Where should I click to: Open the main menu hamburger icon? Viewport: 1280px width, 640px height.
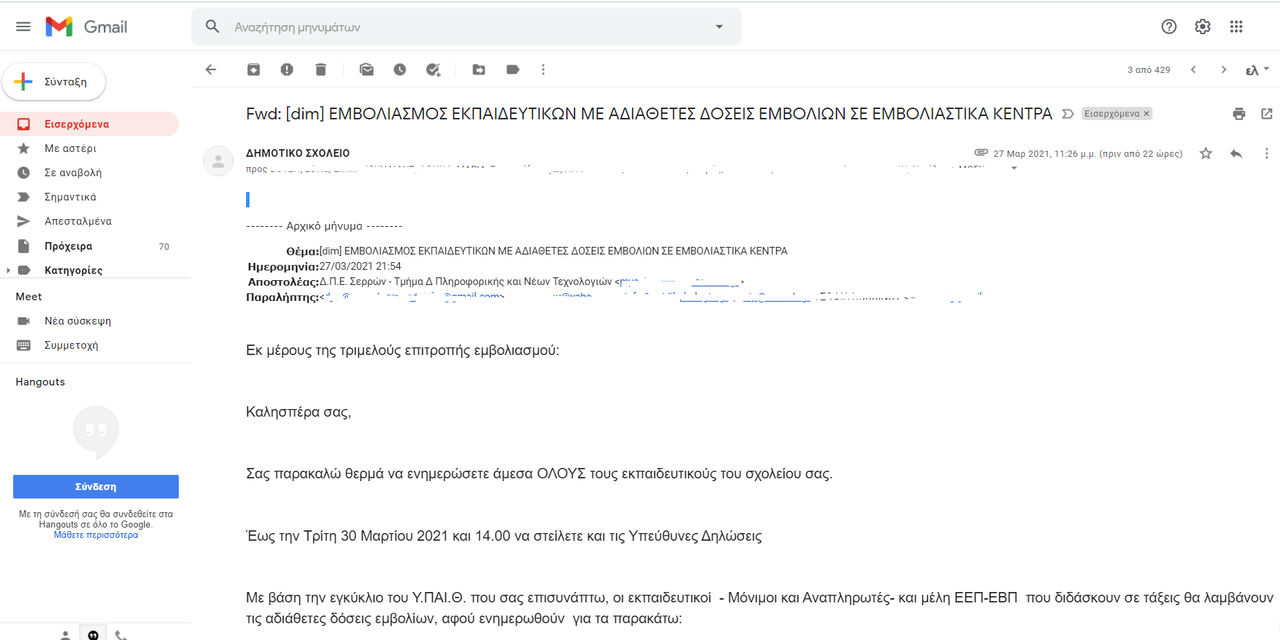(x=23, y=27)
